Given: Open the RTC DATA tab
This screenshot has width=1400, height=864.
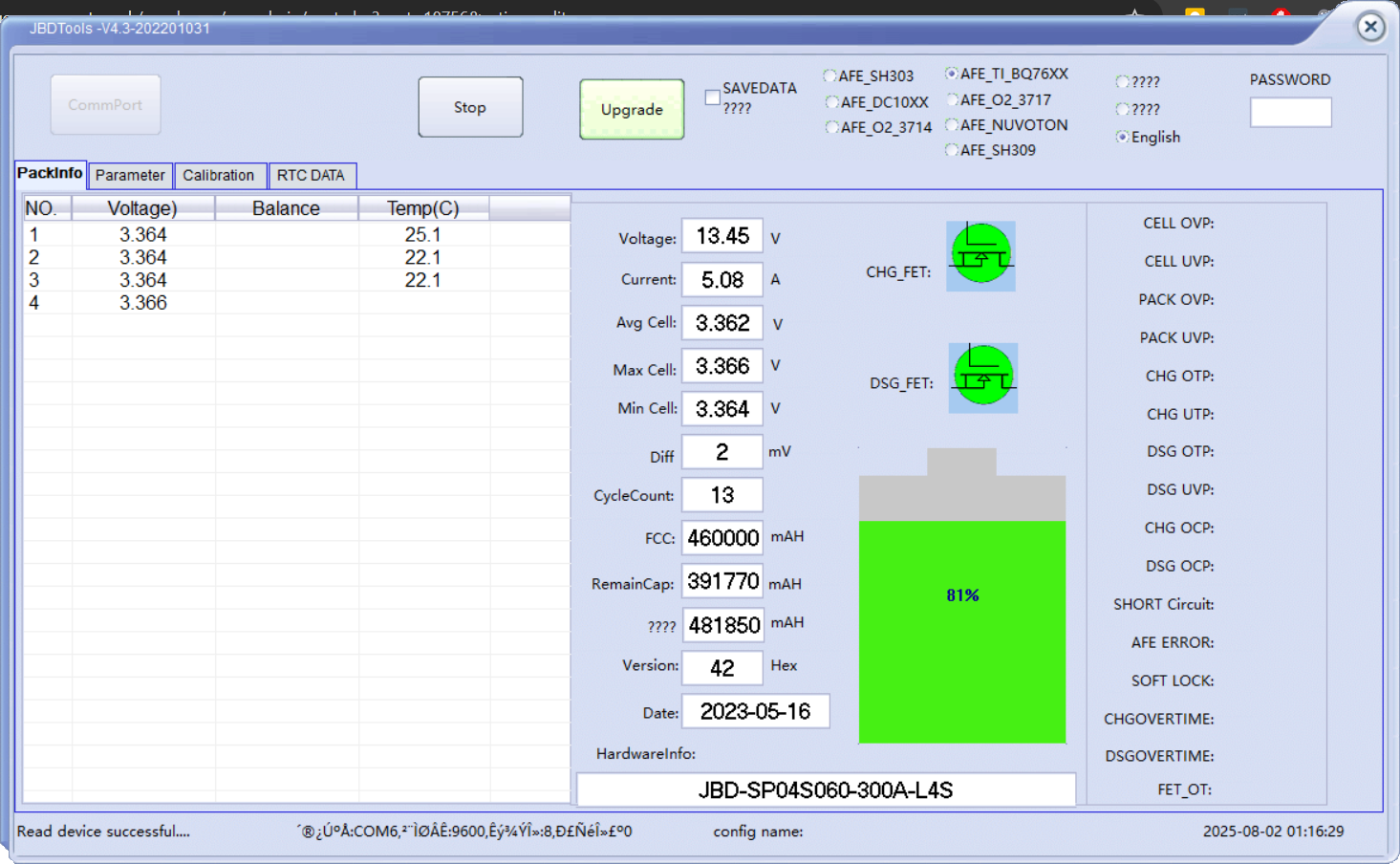Looking at the screenshot, I should coord(311,176).
